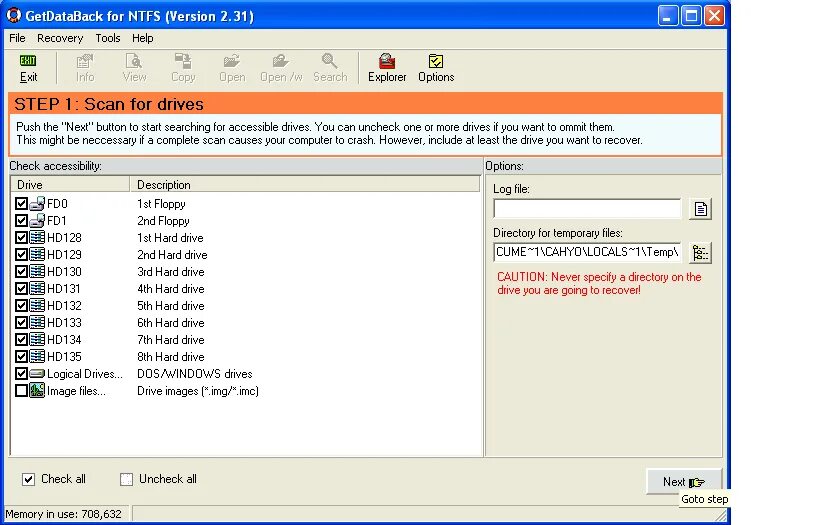
Task: Uncheck the HD128 drive checkbox
Action: 21,238
